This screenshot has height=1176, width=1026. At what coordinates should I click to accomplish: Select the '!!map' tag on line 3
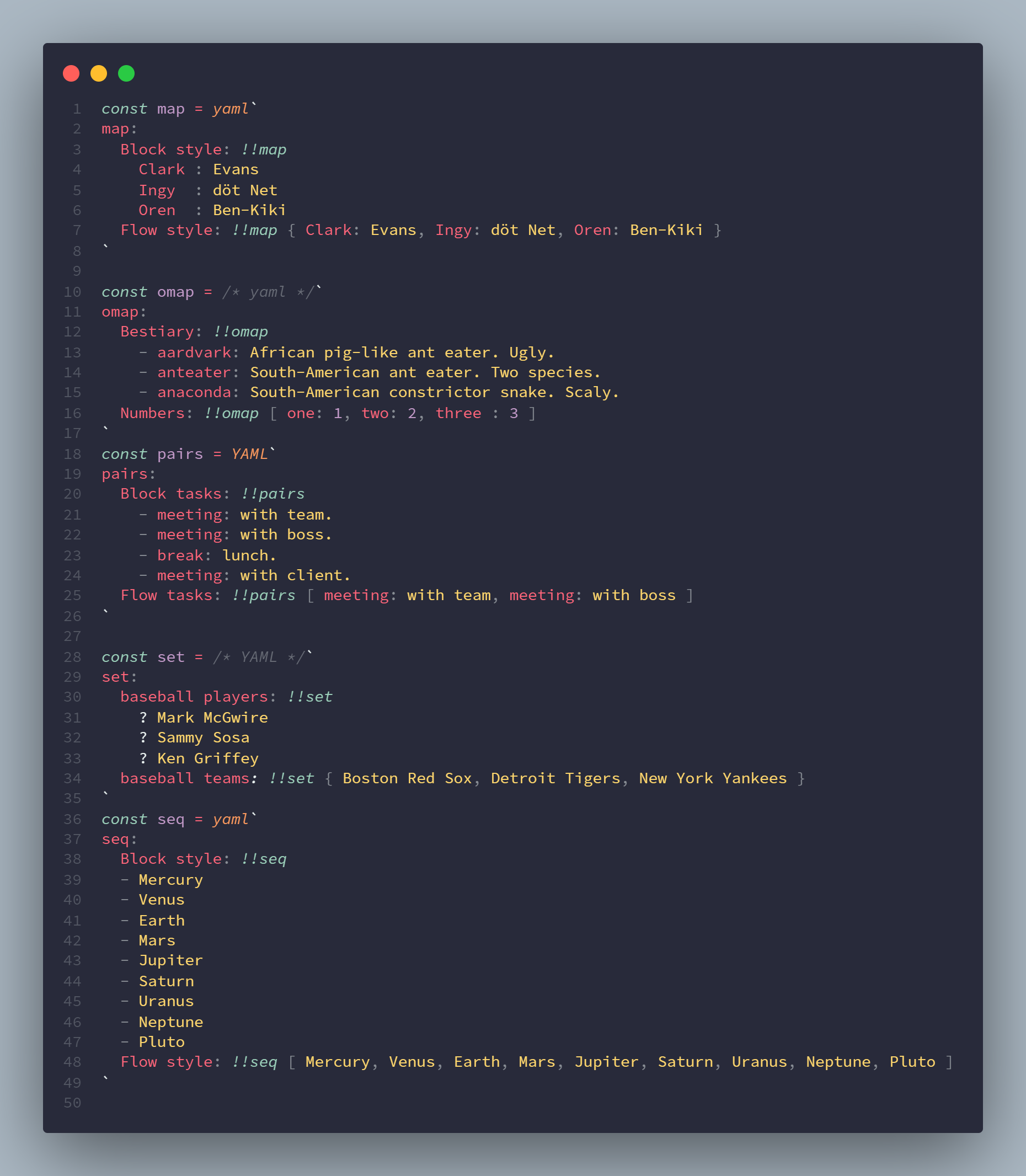click(x=263, y=149)
